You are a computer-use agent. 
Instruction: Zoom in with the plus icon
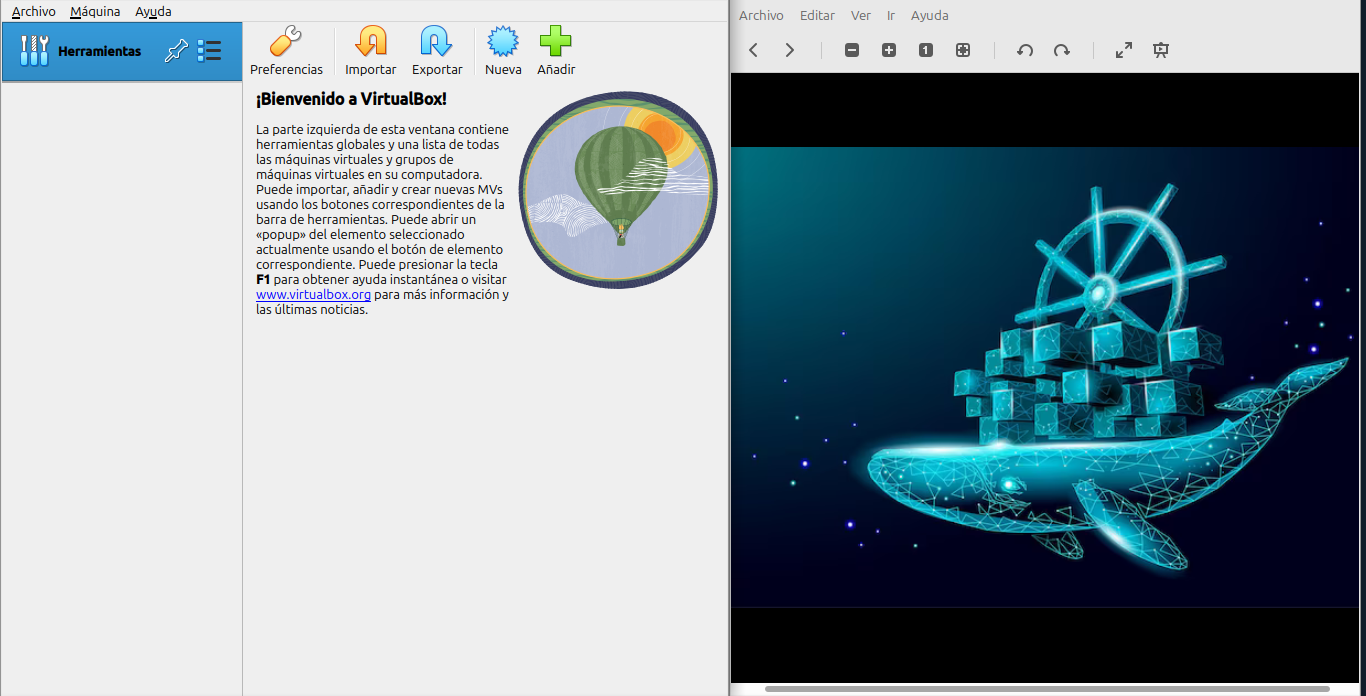[x=889, y=50]
